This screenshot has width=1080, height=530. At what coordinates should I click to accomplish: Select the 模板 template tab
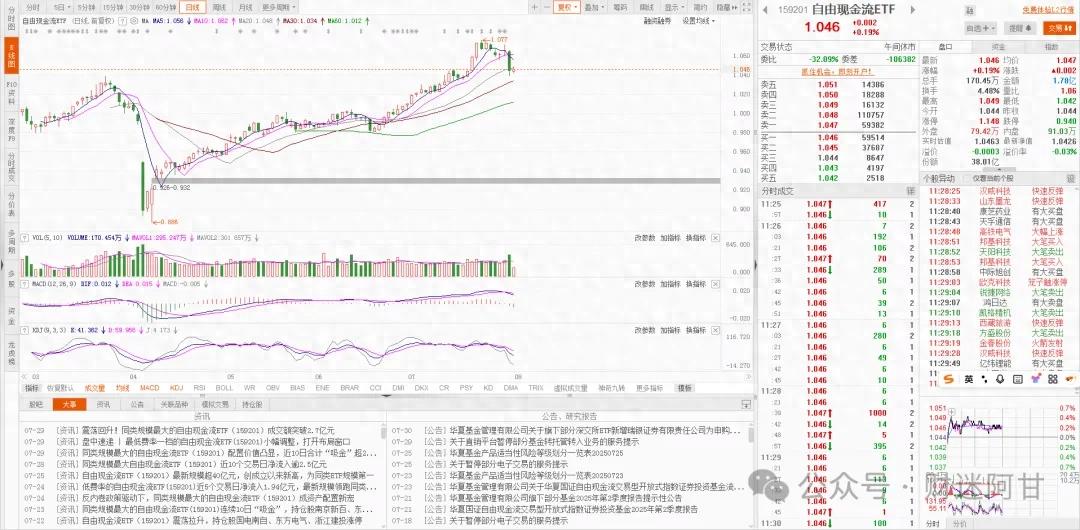(x=684, y=388)
